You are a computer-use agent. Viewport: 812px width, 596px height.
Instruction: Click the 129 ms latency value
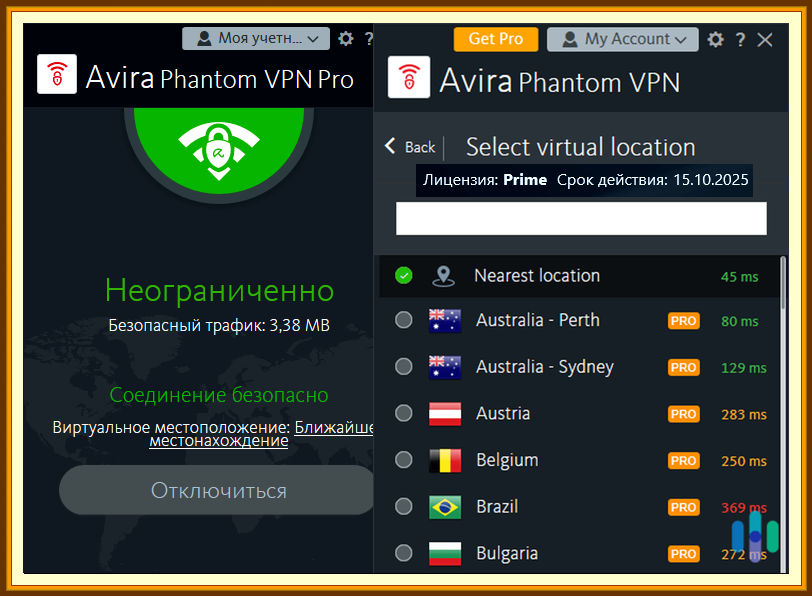tap(744, 368)
